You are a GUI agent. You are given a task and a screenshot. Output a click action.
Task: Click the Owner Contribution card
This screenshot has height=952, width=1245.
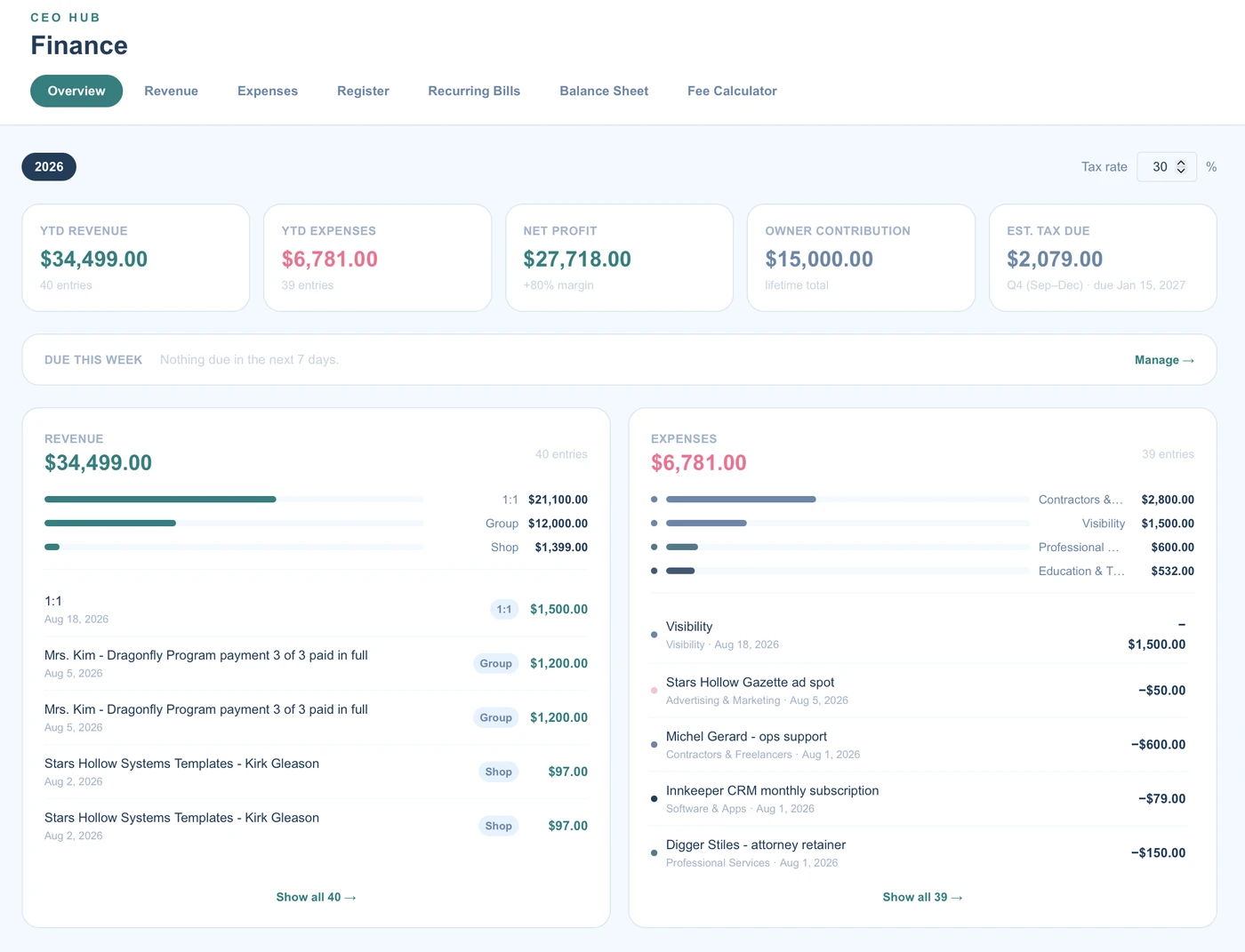(x=862, y=258)
